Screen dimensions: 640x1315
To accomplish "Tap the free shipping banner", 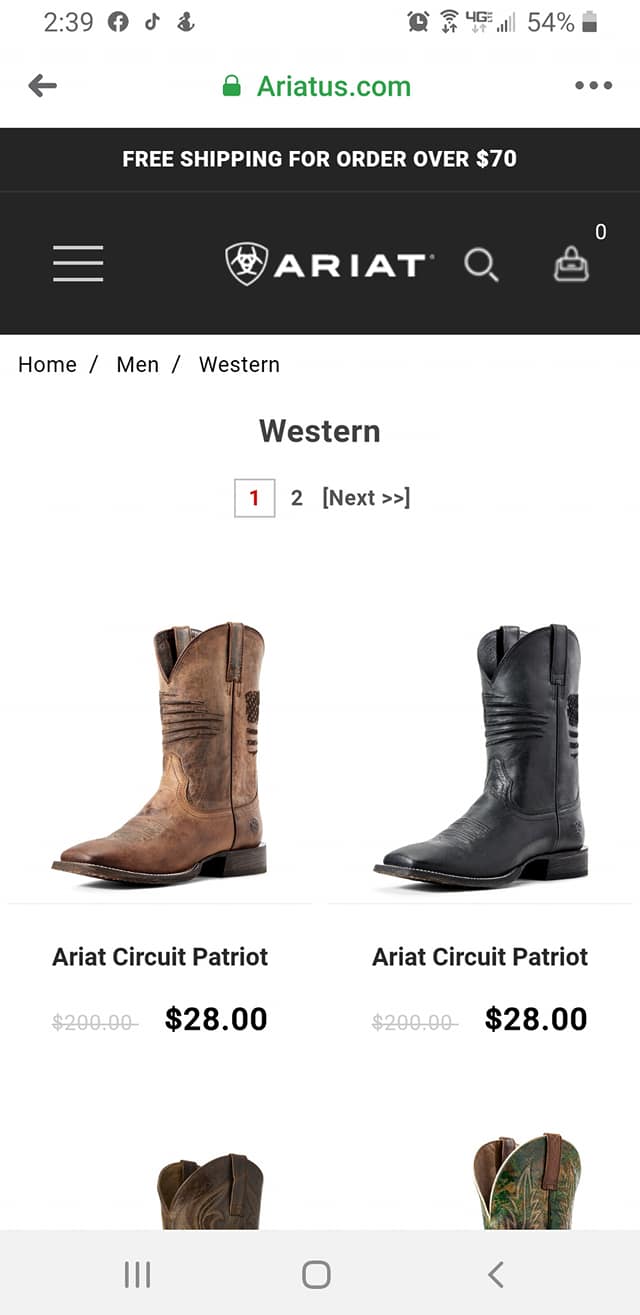I will pos(320,159).
